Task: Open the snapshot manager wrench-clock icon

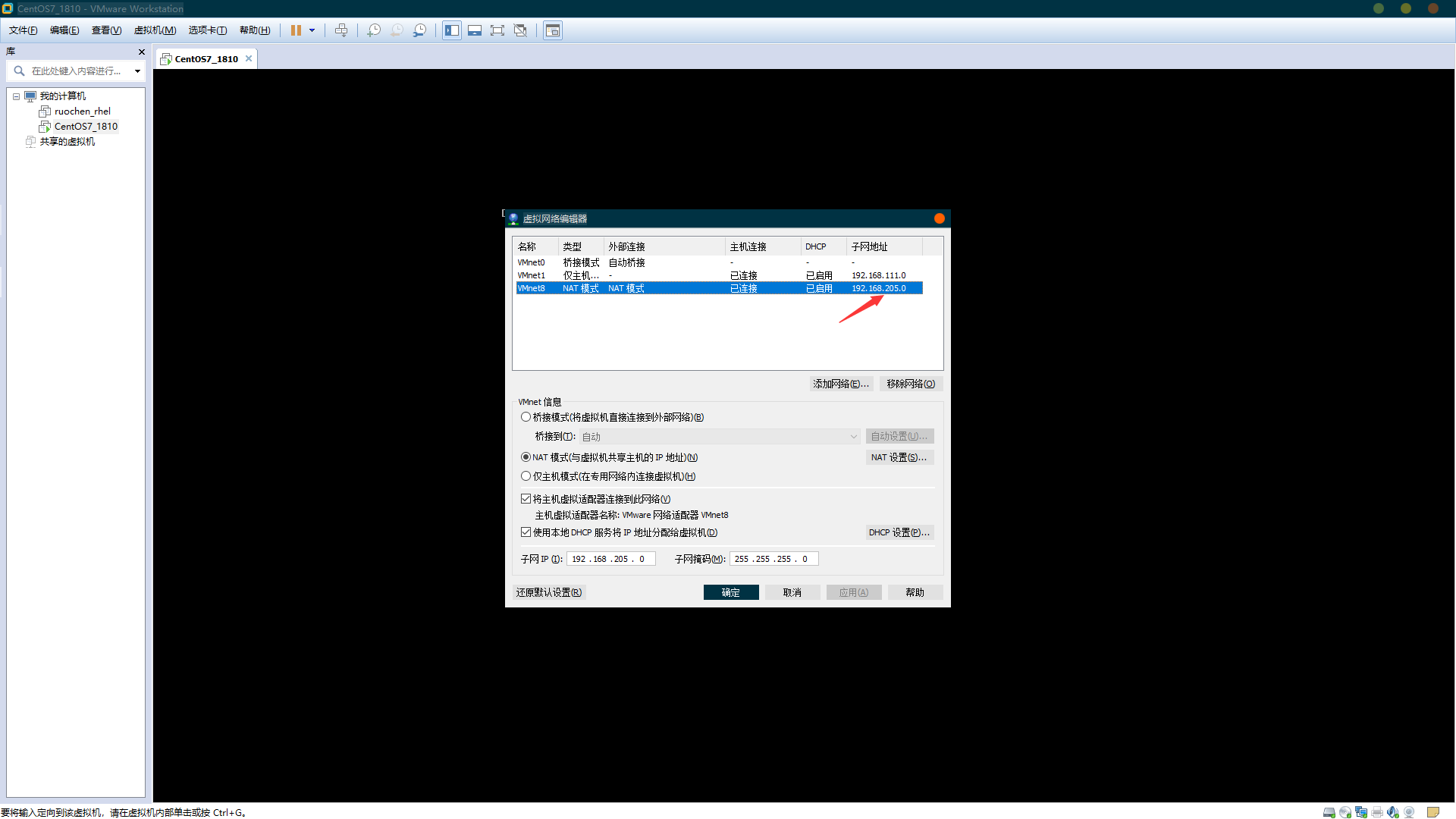Action: (x=419, y=30)
